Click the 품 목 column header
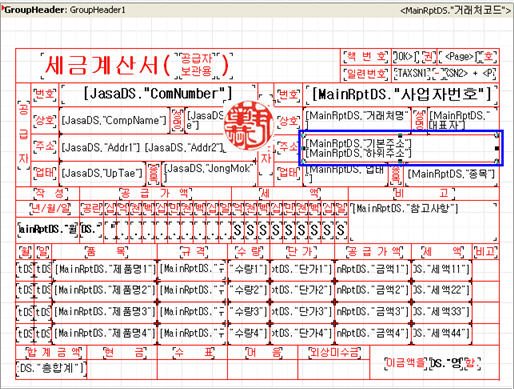Image resolution: width=514 pixels, height=389 pixels. pyautogui.click(x=106, y=251)
